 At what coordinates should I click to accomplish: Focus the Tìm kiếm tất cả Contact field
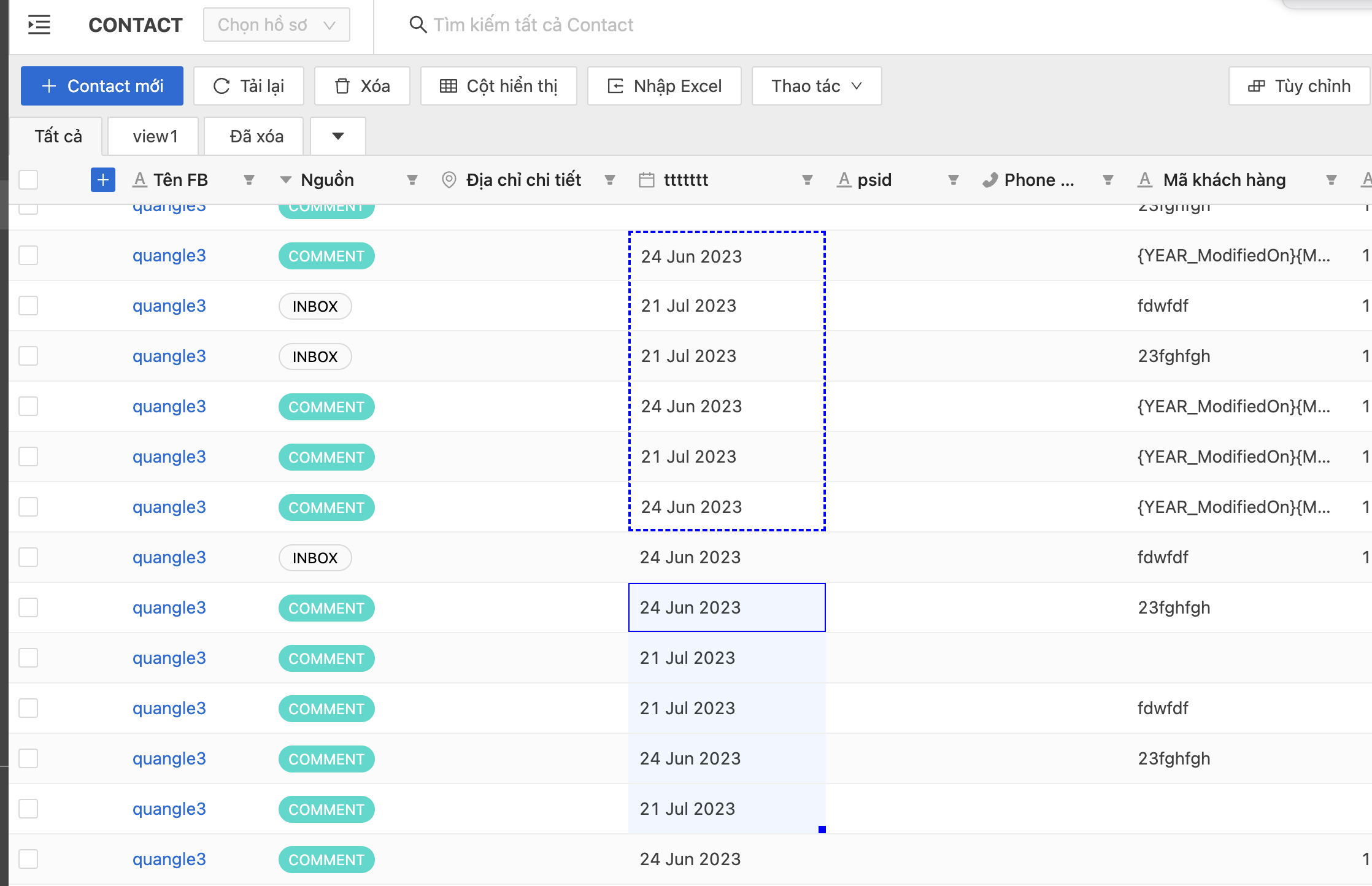pos(533,25)
